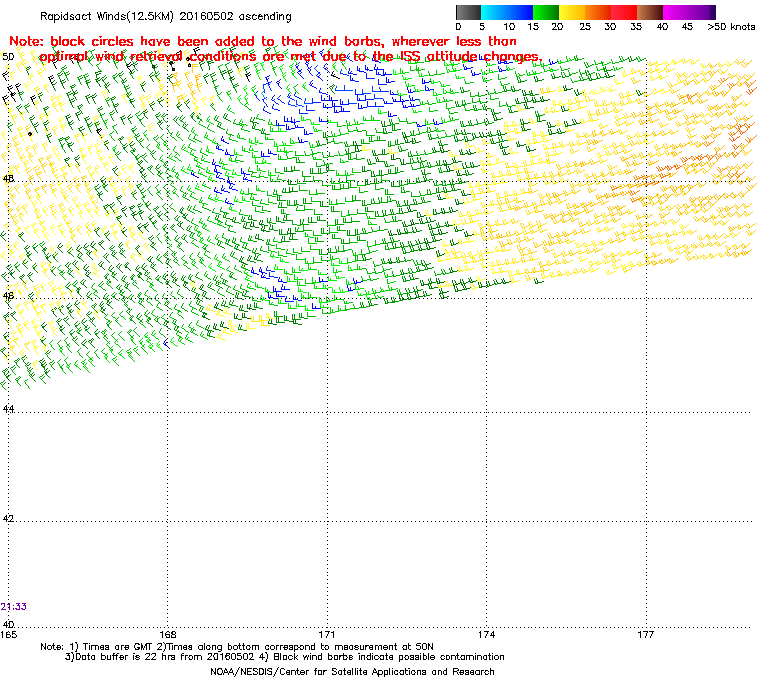Click the yellow 20-25 knots legend segment
The height and width of the screenshot is (688, 760).
click(572, 12)
